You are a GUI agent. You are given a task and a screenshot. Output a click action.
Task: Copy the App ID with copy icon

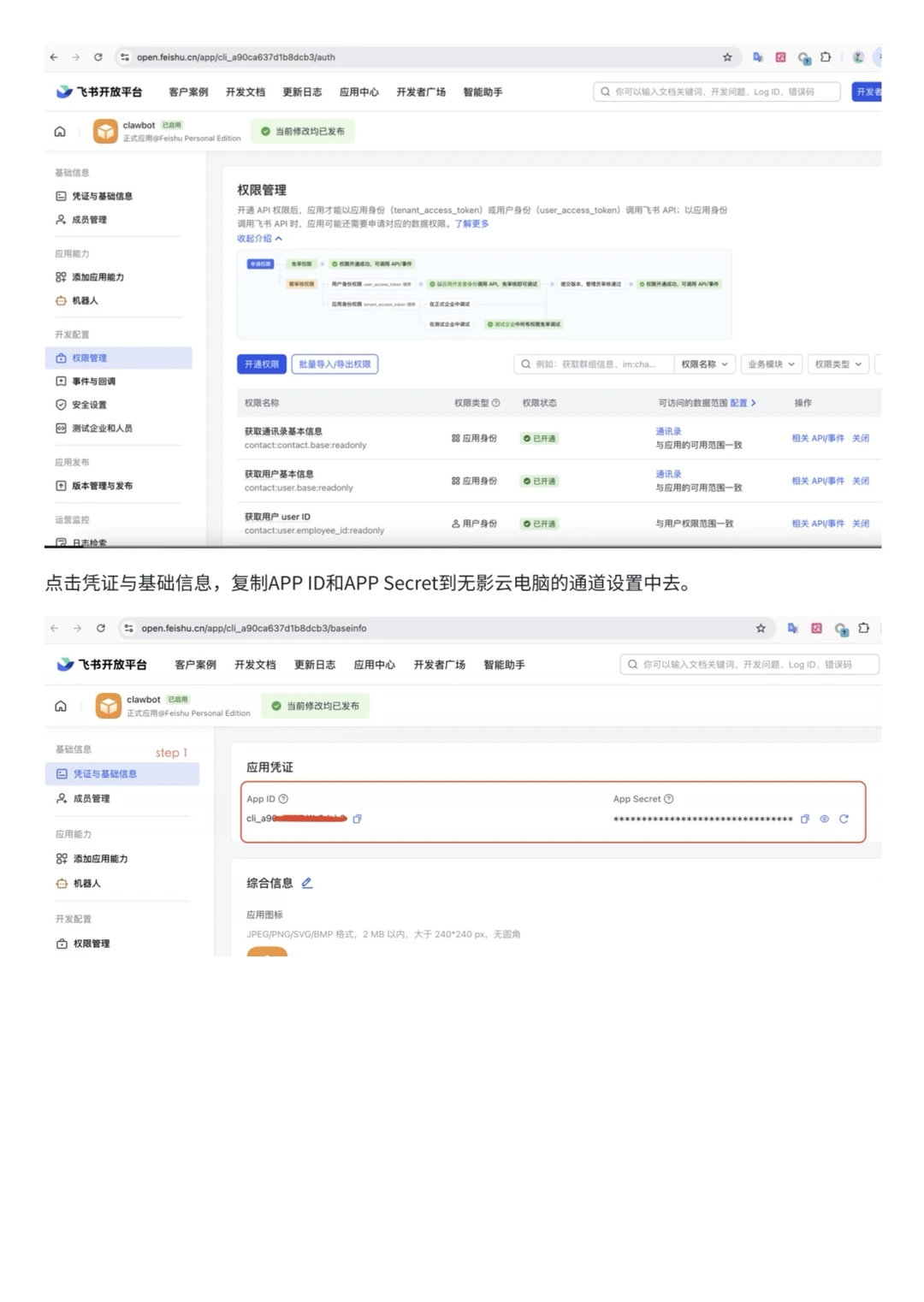[357, 819]
